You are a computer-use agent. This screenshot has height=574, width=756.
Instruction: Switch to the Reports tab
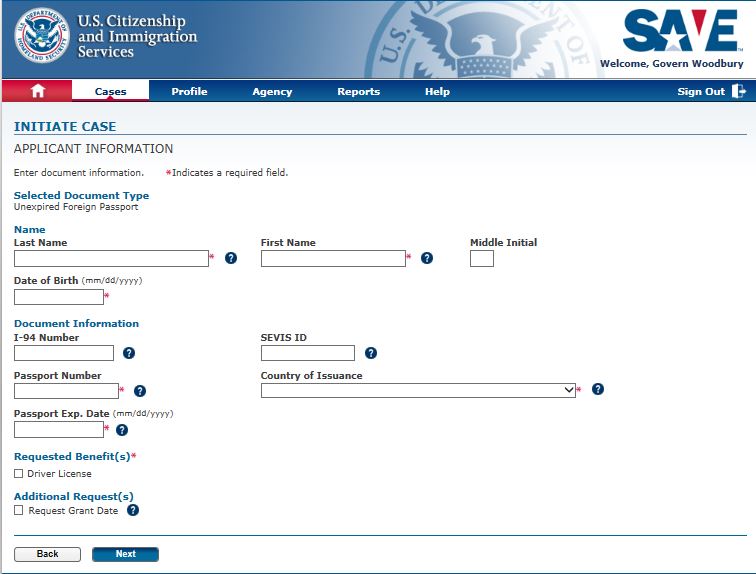click(x=358, y=91)
